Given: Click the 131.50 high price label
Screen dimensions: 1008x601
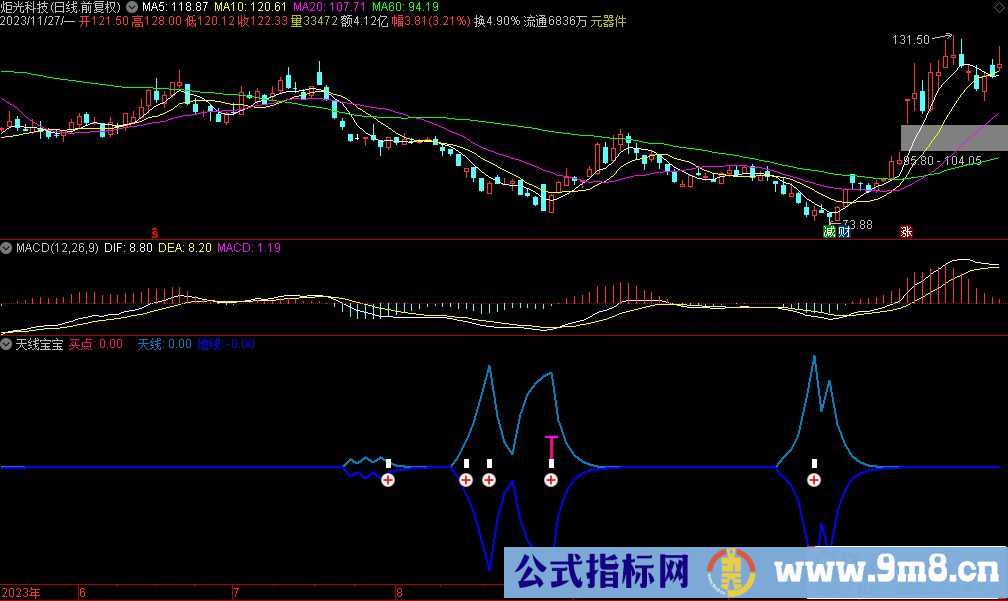Looking at the screenshot, I should coord(911,40).
